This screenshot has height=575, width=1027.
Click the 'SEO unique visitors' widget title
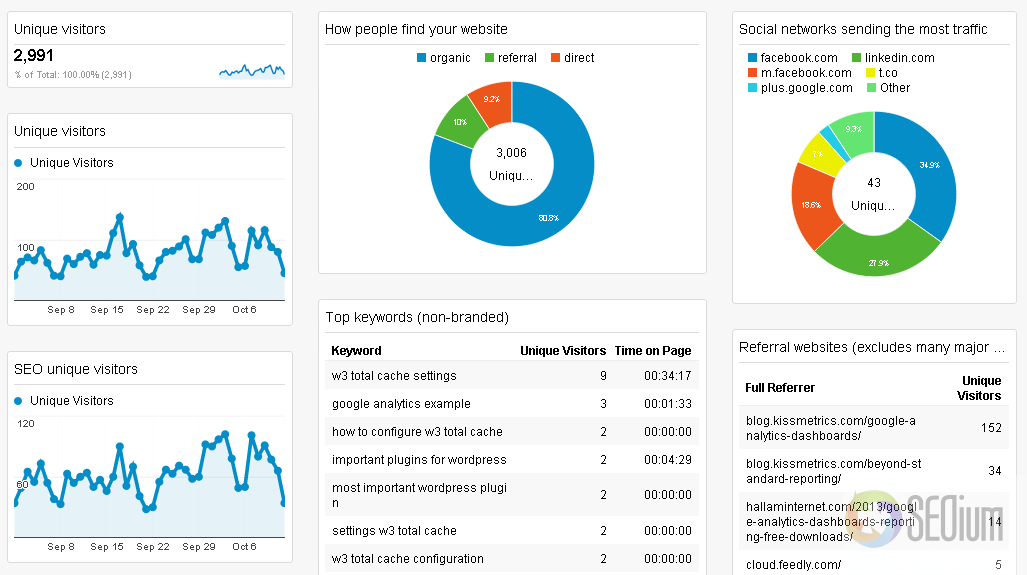75,369
